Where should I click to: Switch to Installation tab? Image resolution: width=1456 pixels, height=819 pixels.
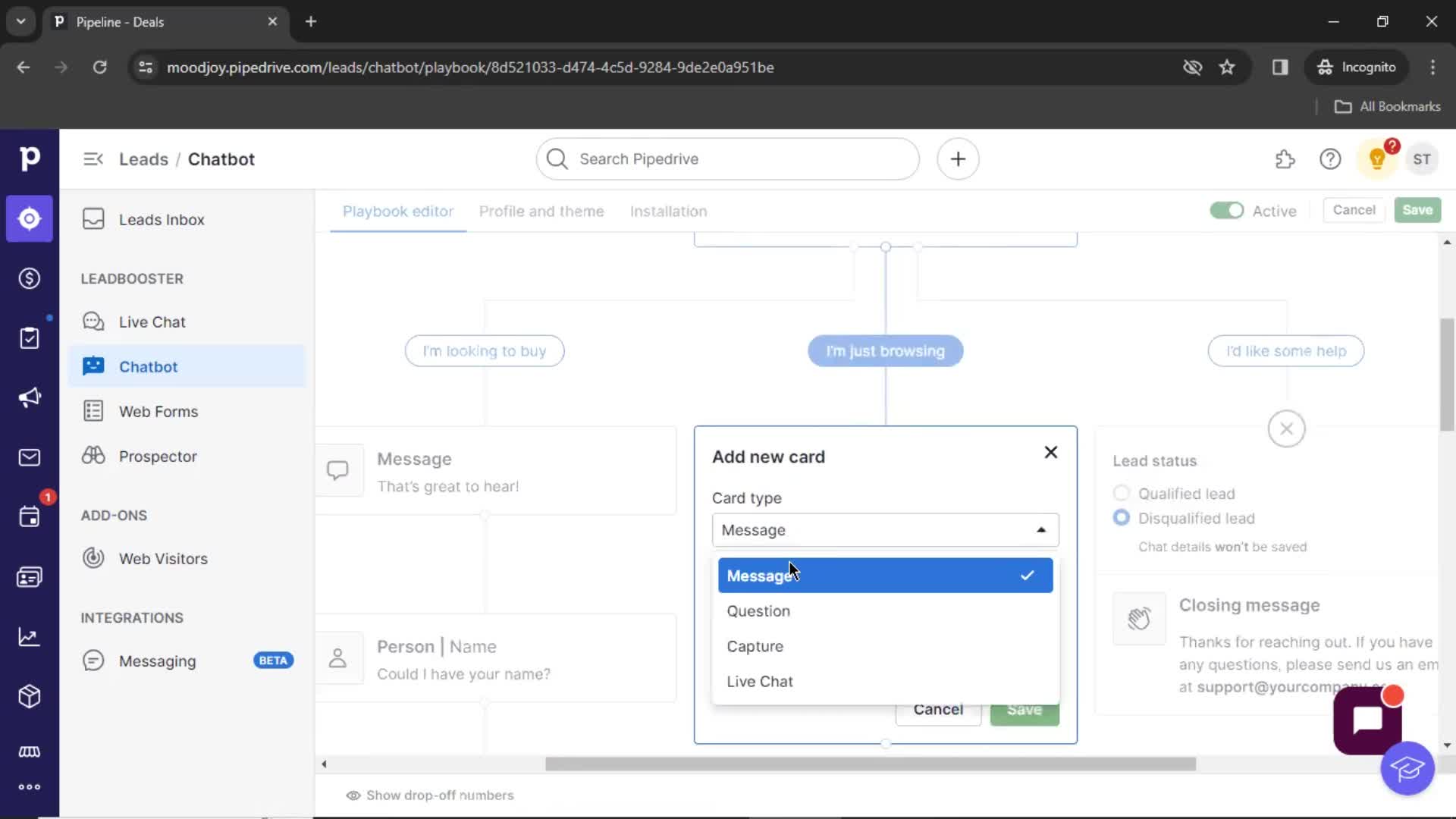(x=668, y=211)
